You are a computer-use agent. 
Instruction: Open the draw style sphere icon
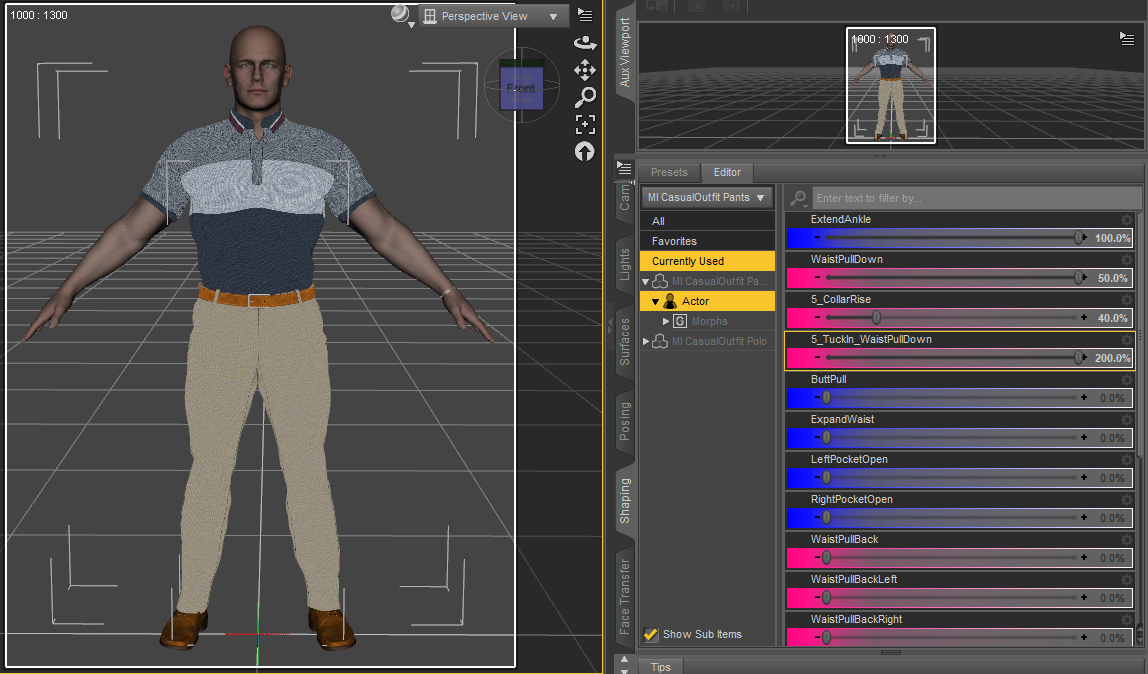401,14
